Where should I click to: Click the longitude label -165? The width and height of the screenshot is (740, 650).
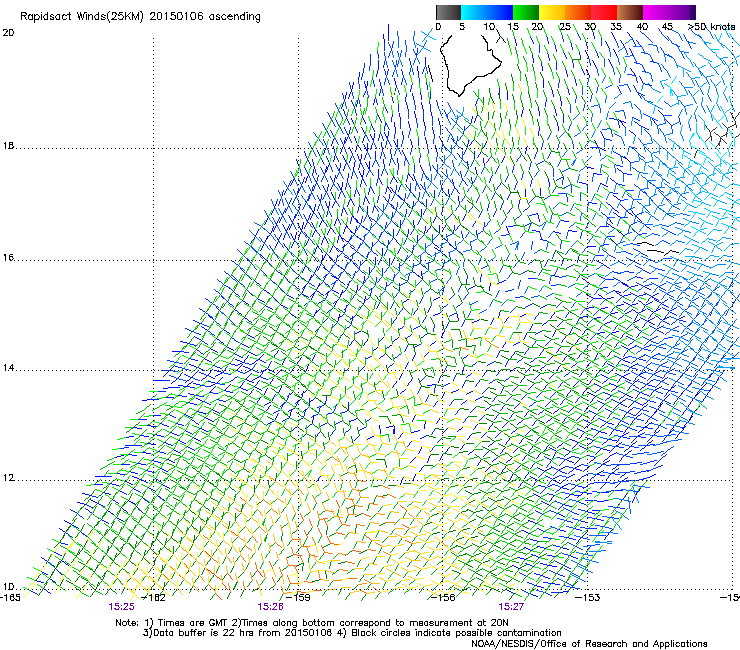[10, 598]
